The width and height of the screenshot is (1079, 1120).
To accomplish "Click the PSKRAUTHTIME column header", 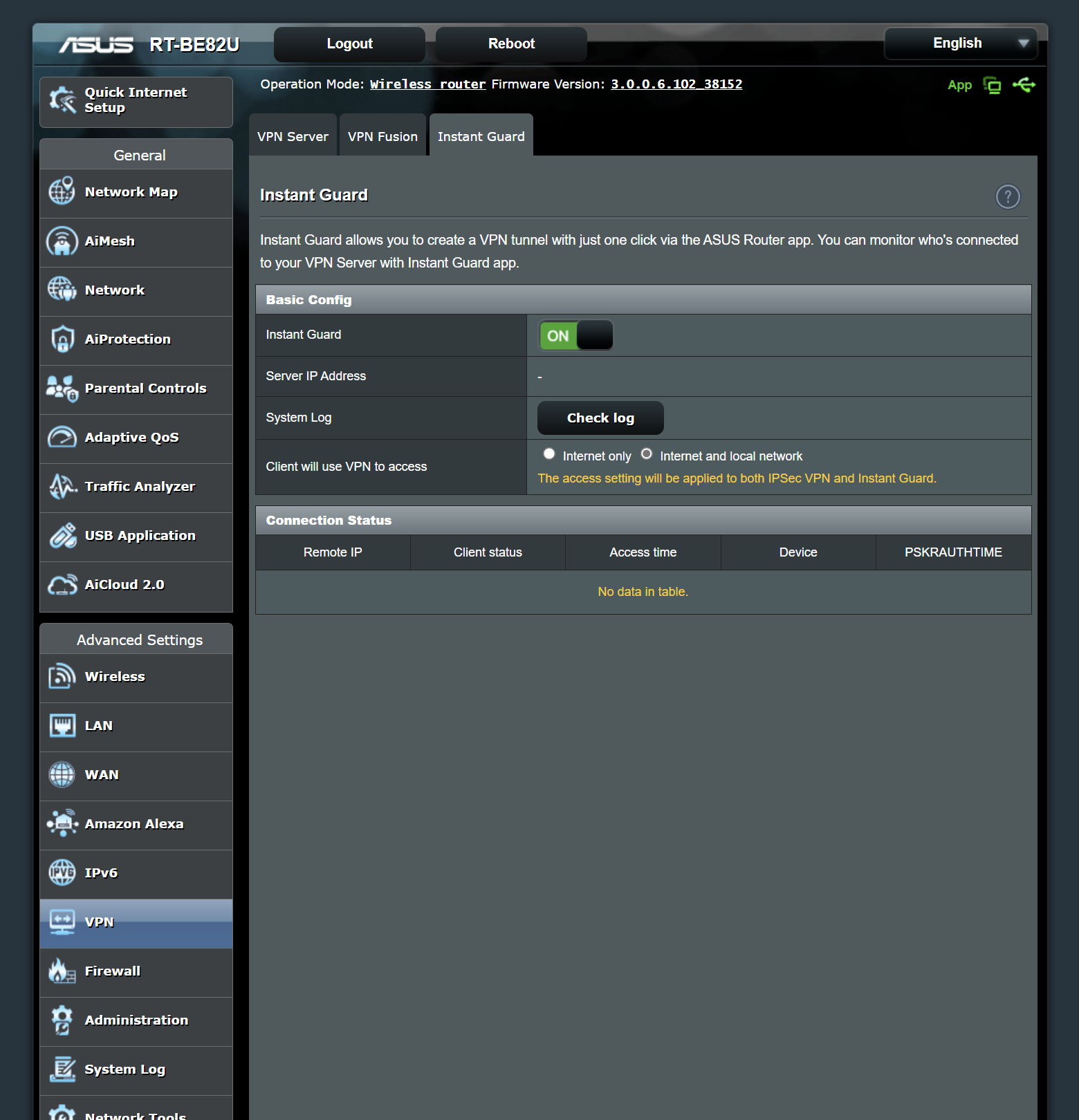I will [953, 552].
